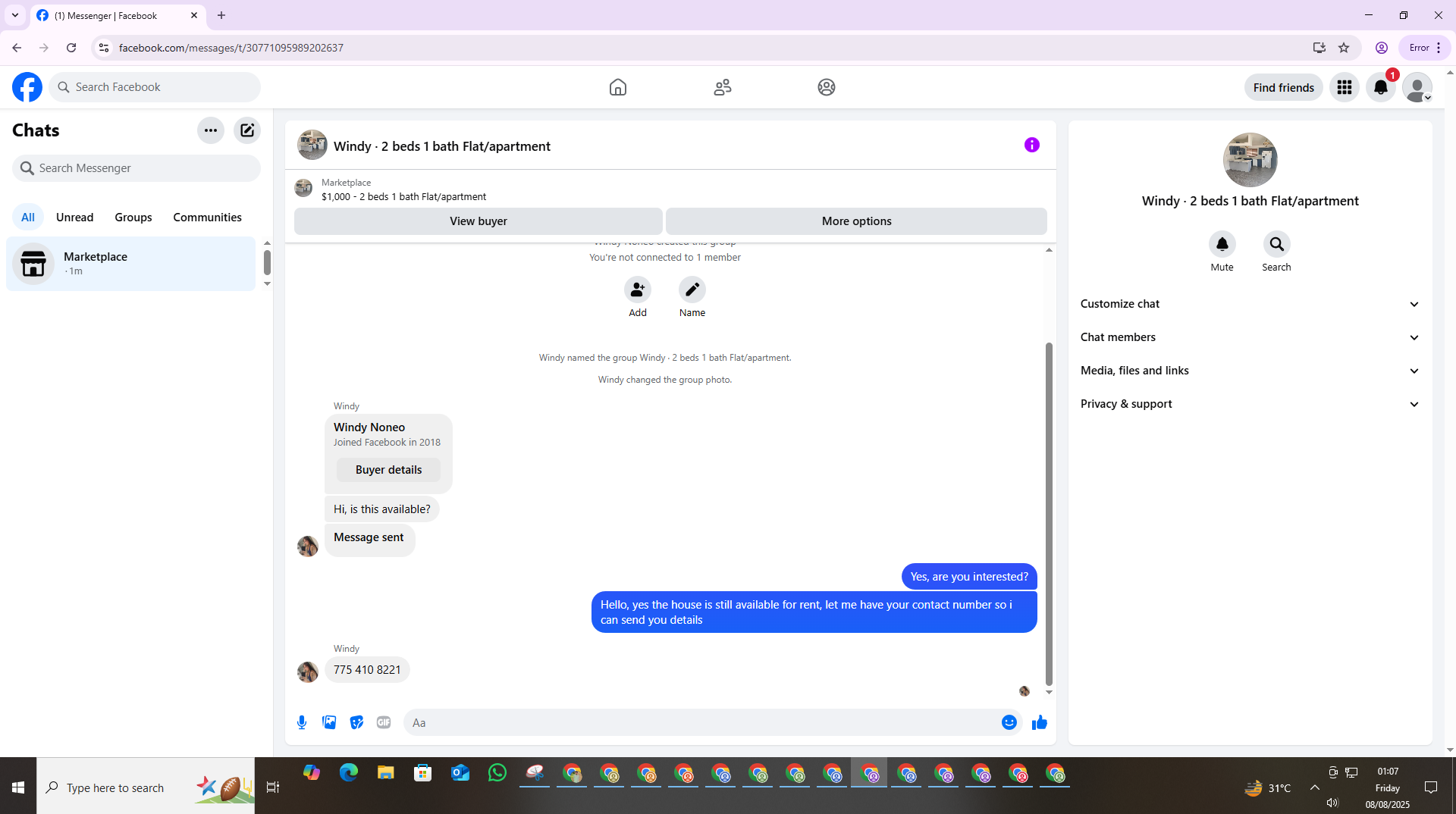Expand the Privacy & support section
This screenshot has width=1456, height=814.
click(1250, 404)
